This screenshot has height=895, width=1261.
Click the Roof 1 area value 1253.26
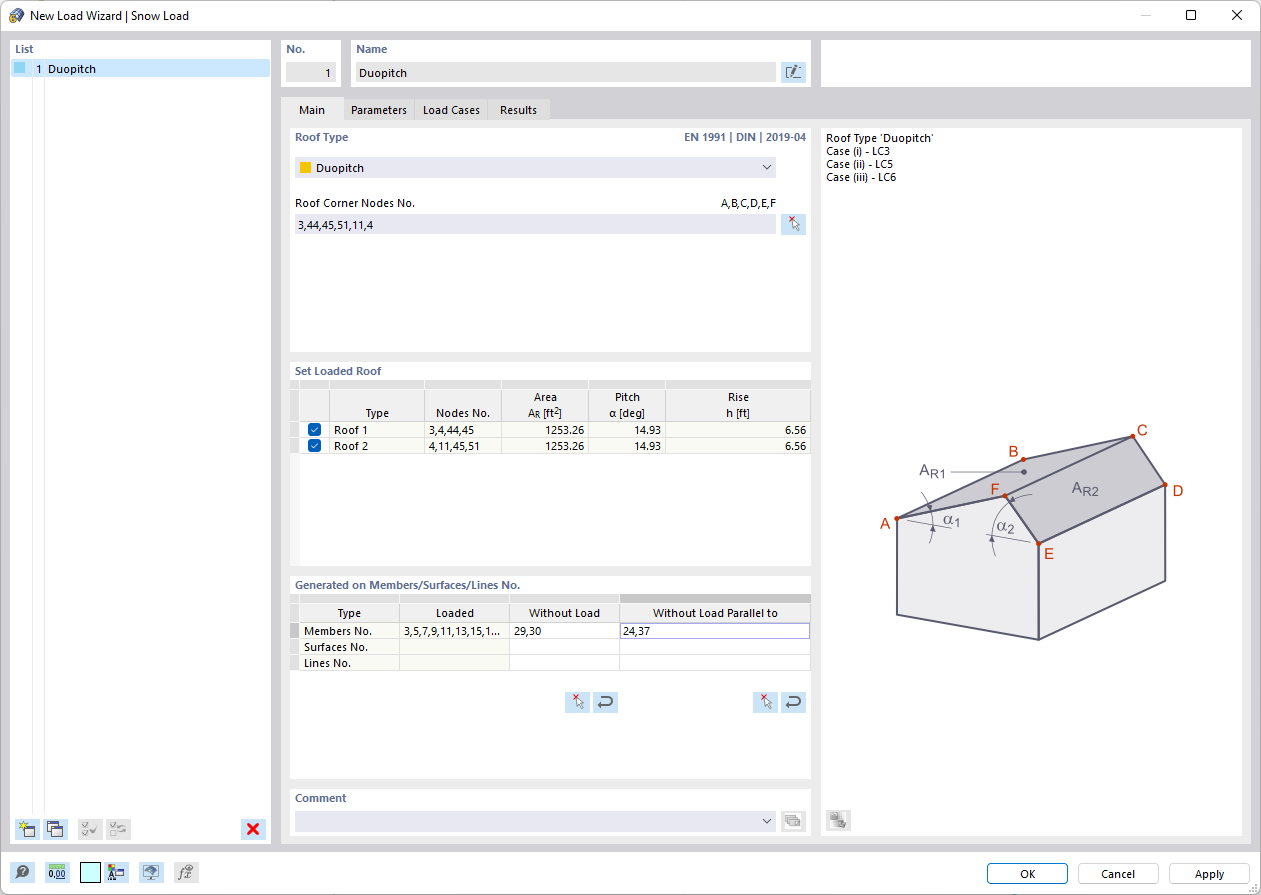pyautogui.click(x=545, y=430)
